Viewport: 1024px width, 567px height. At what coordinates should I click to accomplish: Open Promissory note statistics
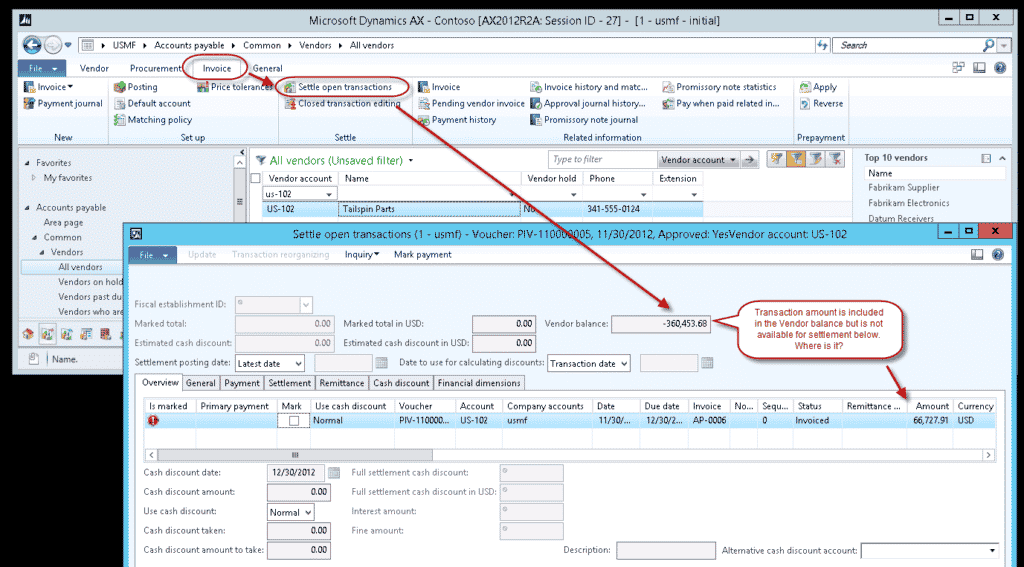tap(719, 87)
